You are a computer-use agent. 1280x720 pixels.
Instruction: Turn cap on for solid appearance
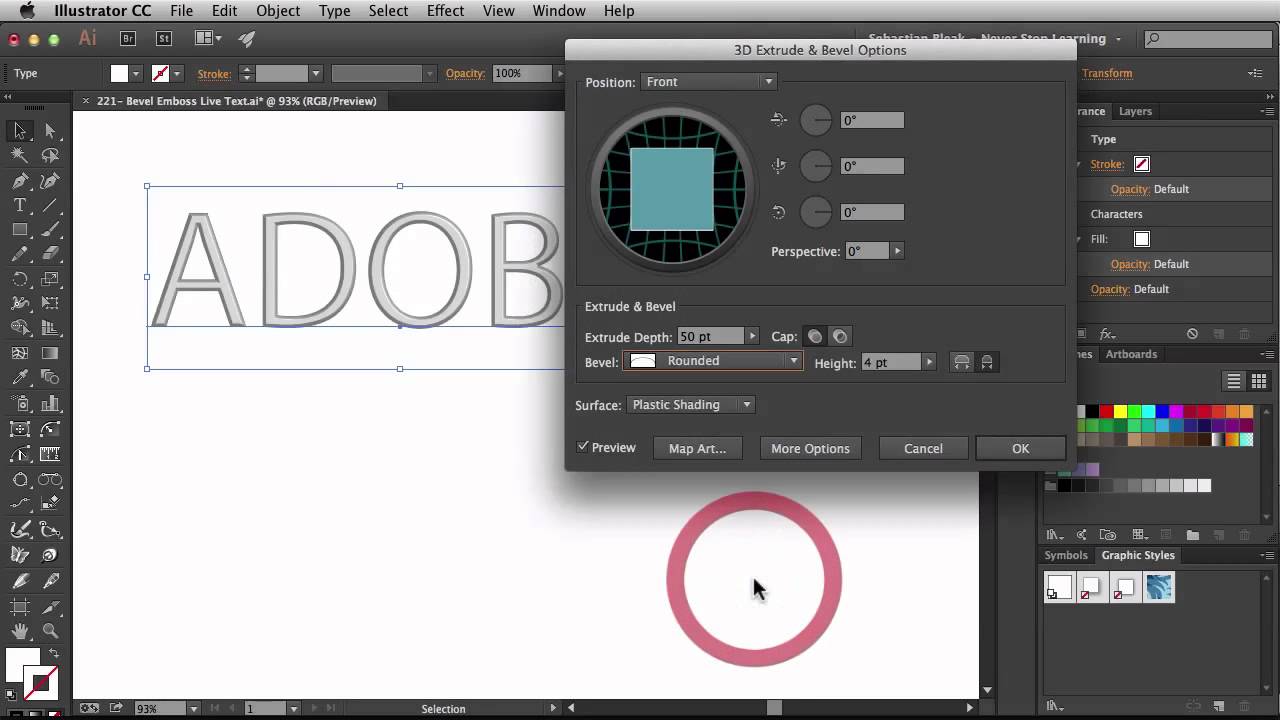[815, 337]
